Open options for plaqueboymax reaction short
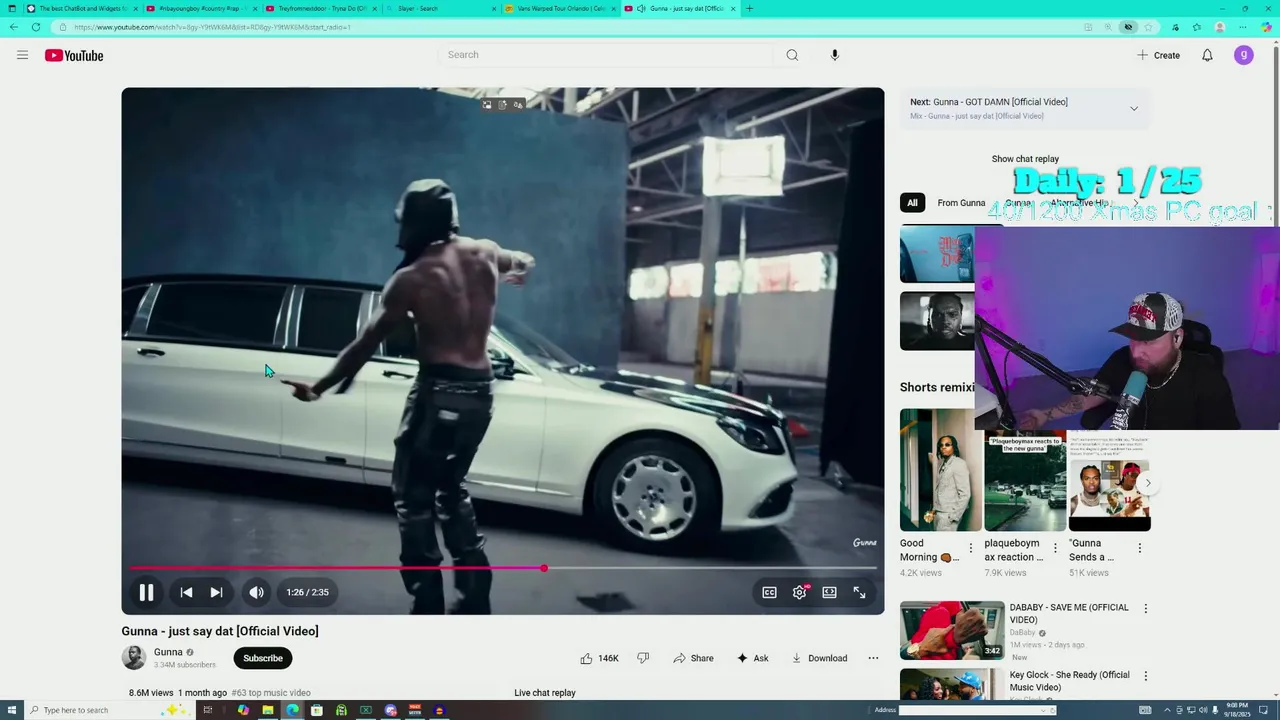 (1055, 548)
